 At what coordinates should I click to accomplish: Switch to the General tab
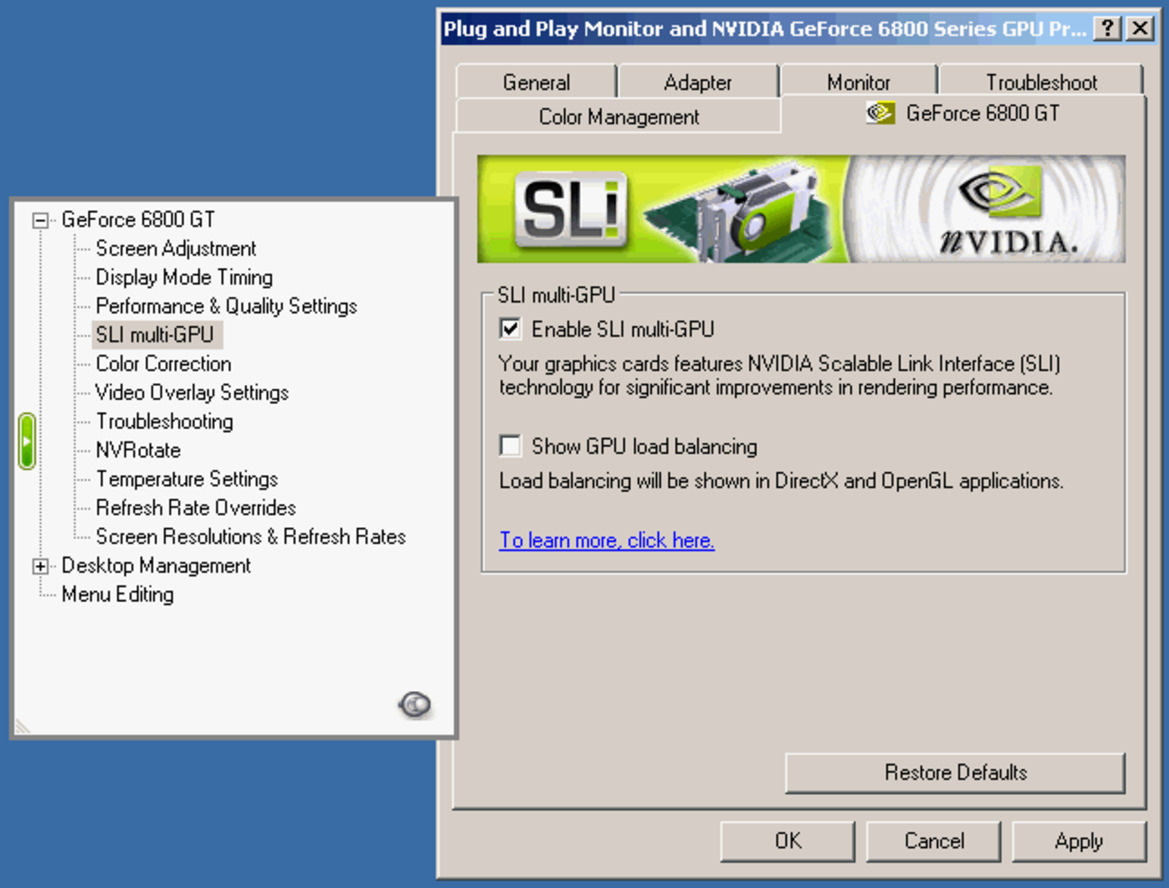536,82
